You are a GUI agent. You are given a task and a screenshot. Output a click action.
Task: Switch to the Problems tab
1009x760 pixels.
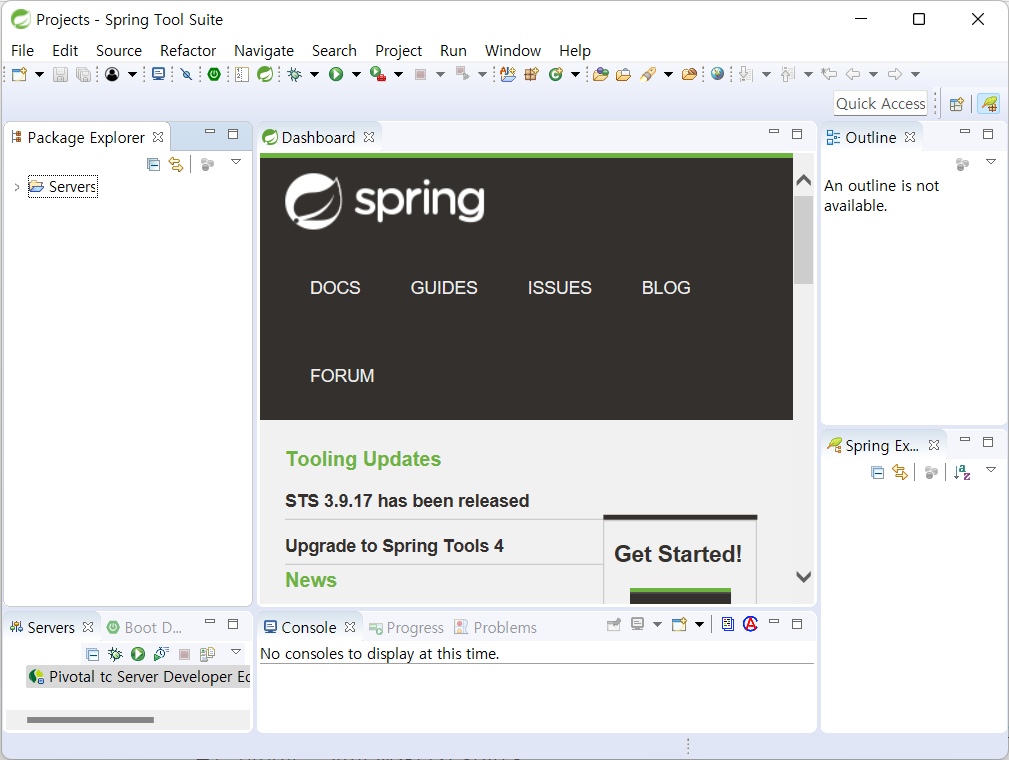click(x=496, y=627)
